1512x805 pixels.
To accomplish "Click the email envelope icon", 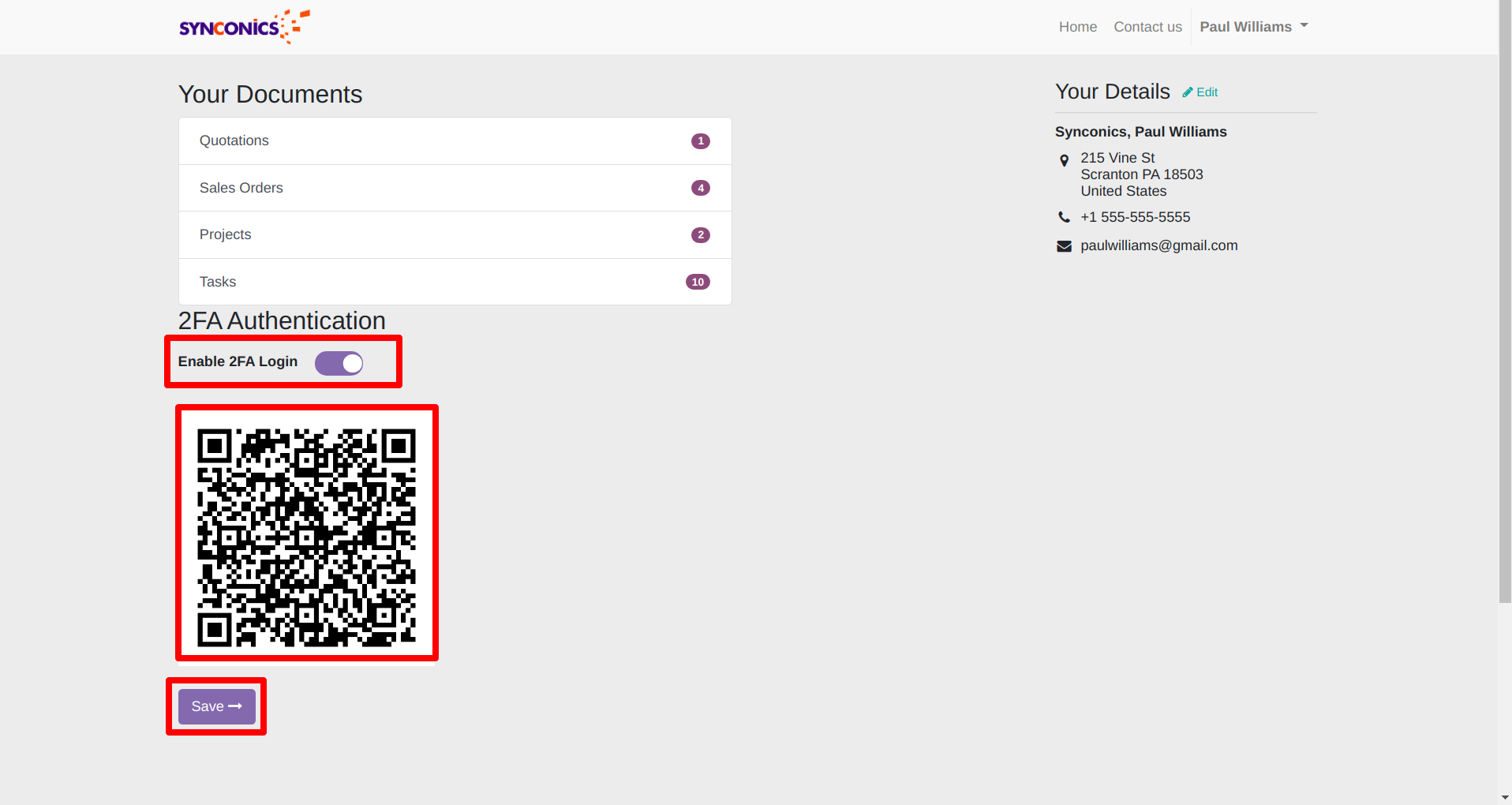I will pos(1064,246).
